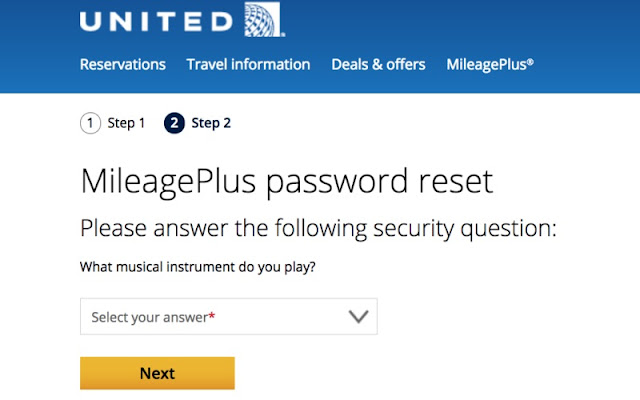
Task: Click the UNITED wordmark in header
Action: 157,21
